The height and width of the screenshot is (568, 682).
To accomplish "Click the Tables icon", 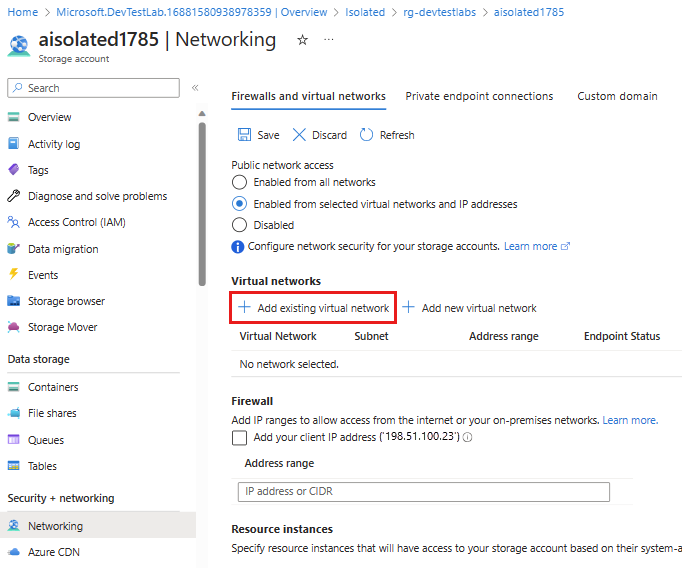I will [13, 466].
